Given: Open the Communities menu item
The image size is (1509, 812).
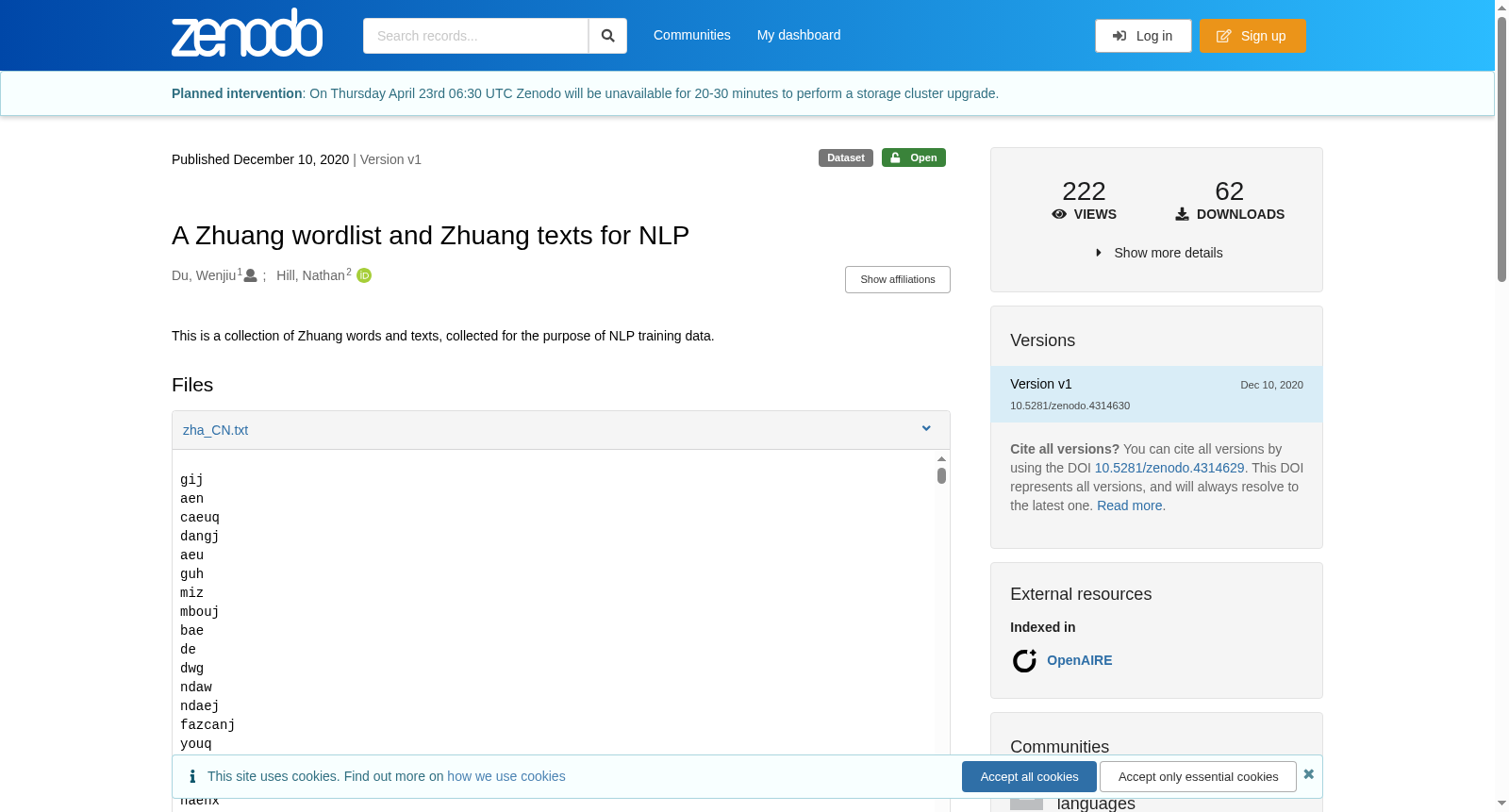Looking at the screenshot, I should (x=691, y=35).
